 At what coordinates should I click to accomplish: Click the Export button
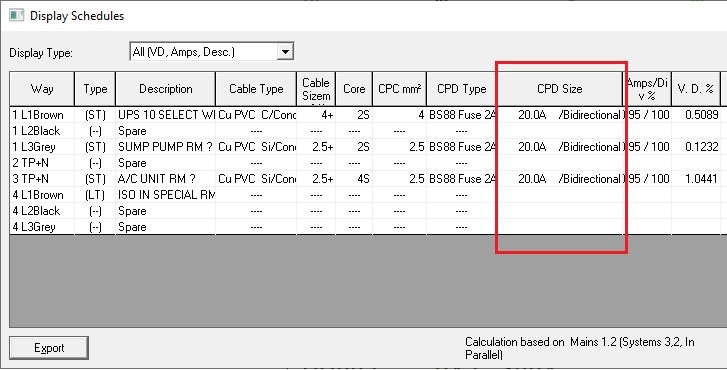pos(49,348)
